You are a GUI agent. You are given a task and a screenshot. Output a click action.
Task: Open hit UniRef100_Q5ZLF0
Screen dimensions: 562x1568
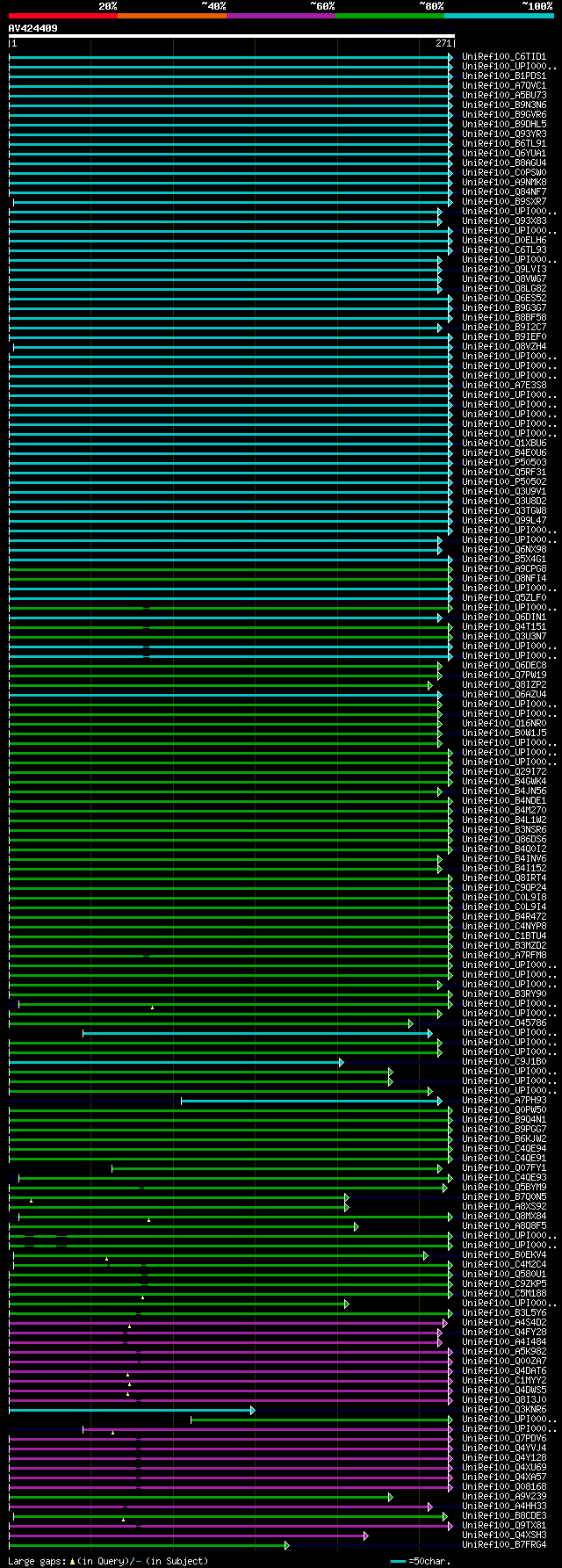504,598
